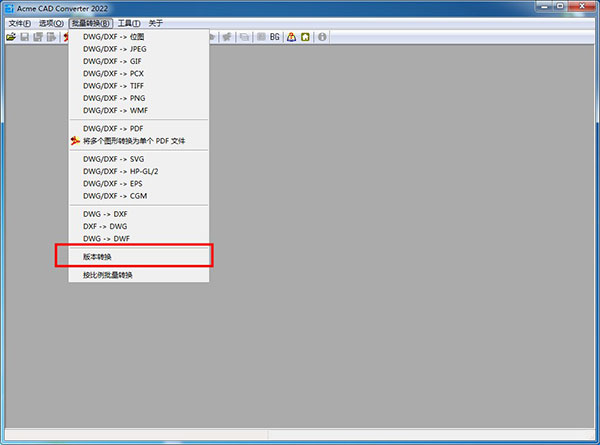Pick DWG/DXF -> PCX option
Screen dimensions: 600x445
pyautogui.click(x=139, y=73)
